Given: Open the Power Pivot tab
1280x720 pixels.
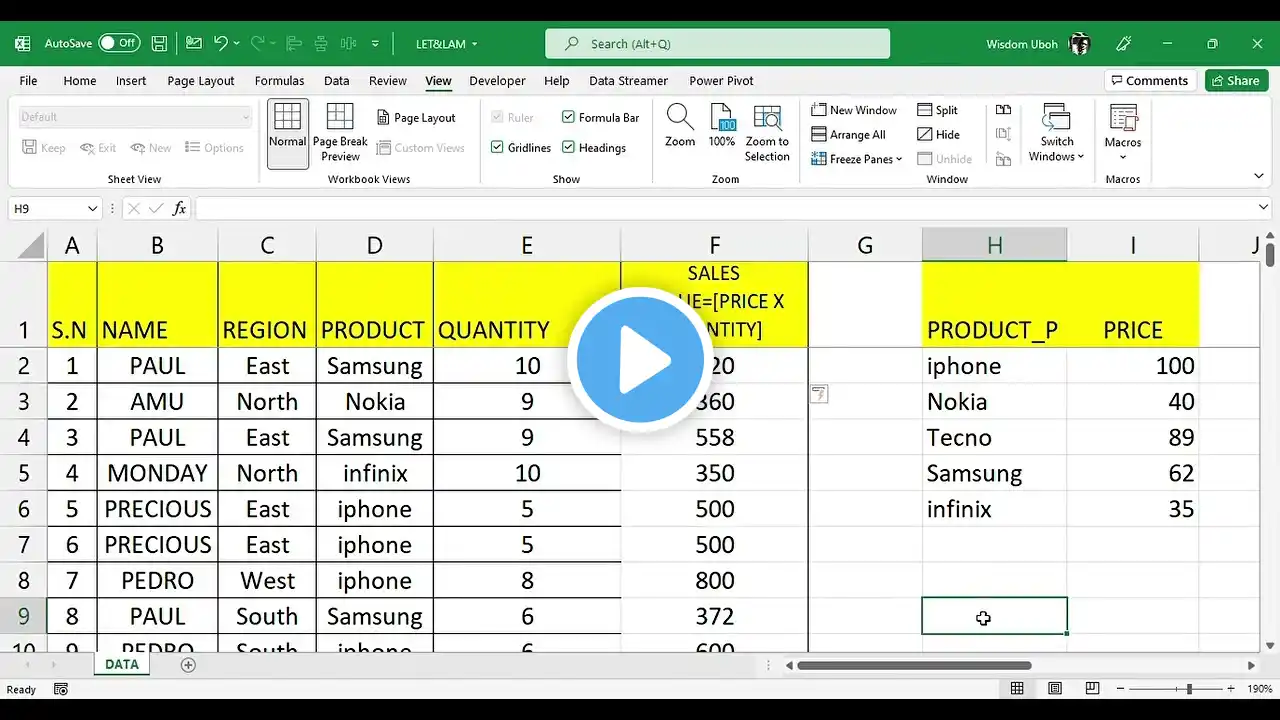Looking at the screenshot, I should click(x=721, y=81).
